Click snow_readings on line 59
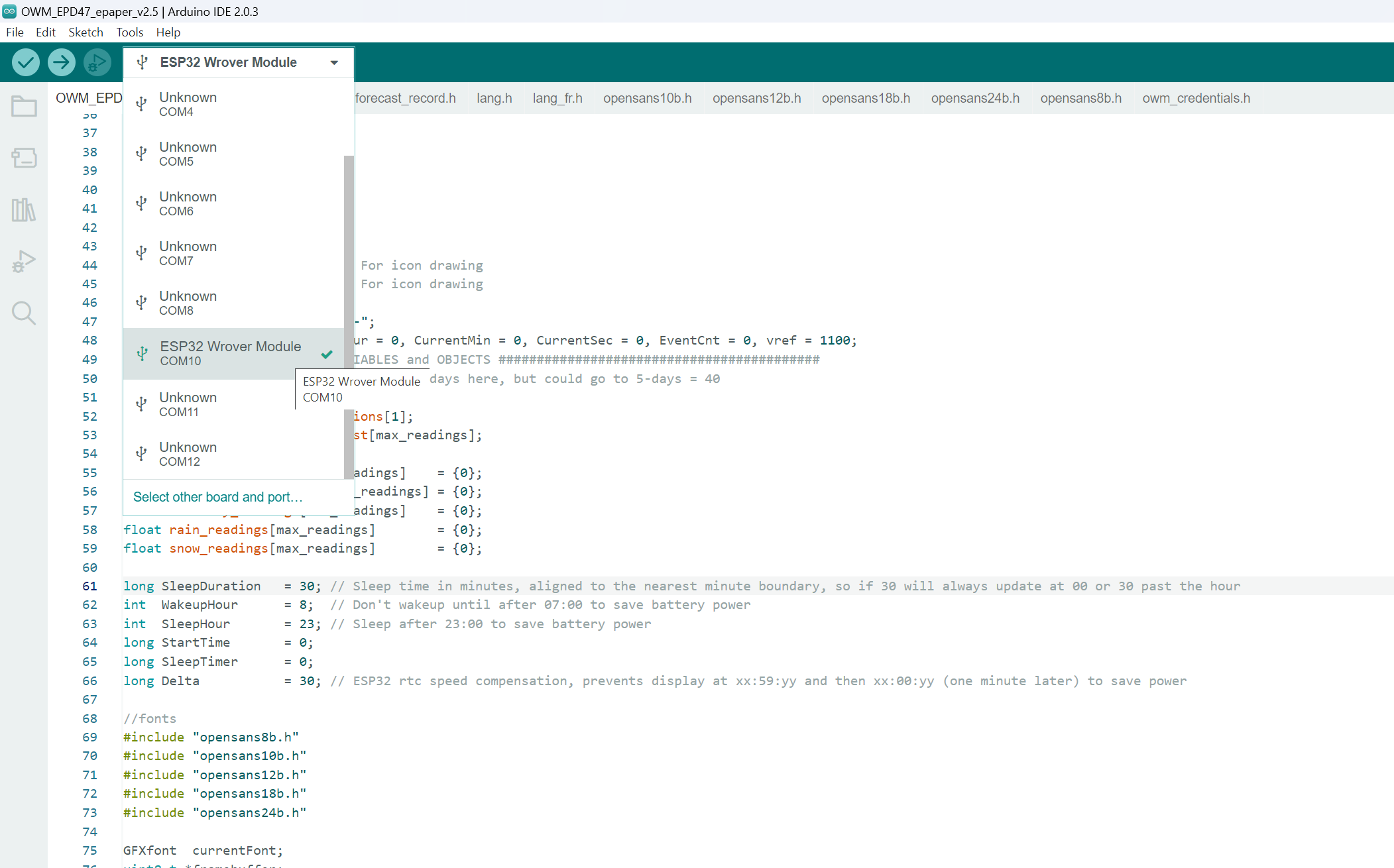This screenshot has height=868, width=1394. click(219, 548)
